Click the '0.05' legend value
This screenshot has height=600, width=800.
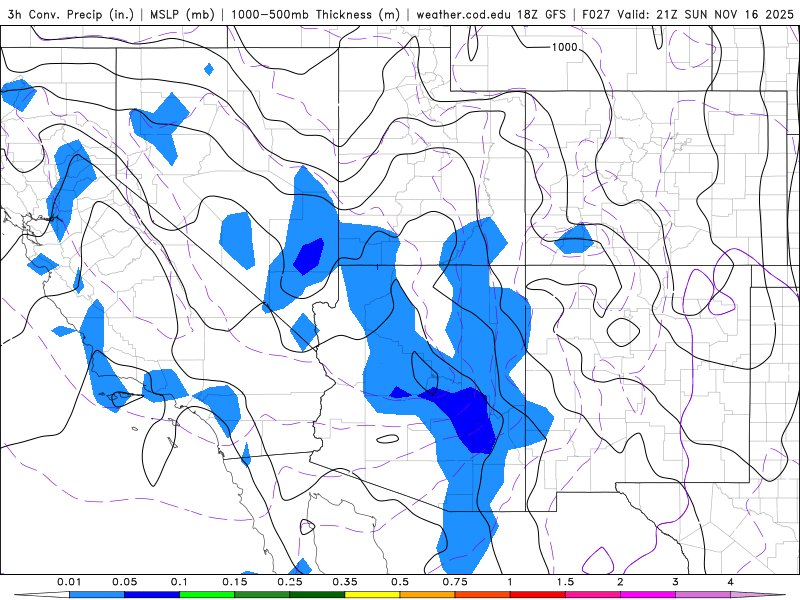pos(124,582)
